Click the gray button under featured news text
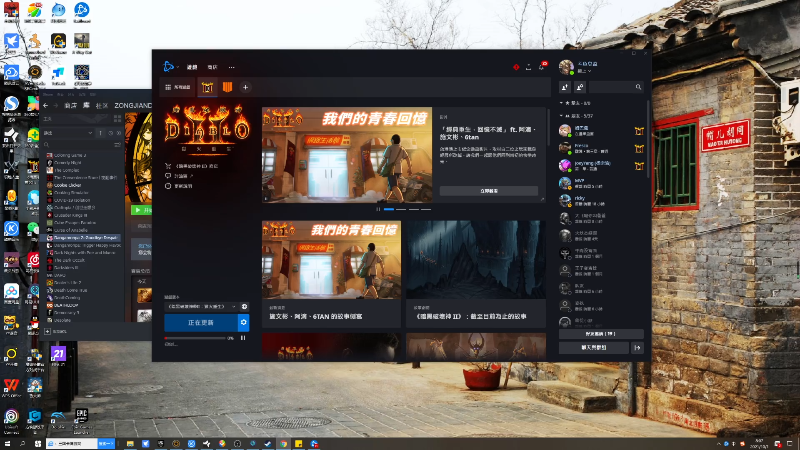800x450 pixels. point(489,191)
